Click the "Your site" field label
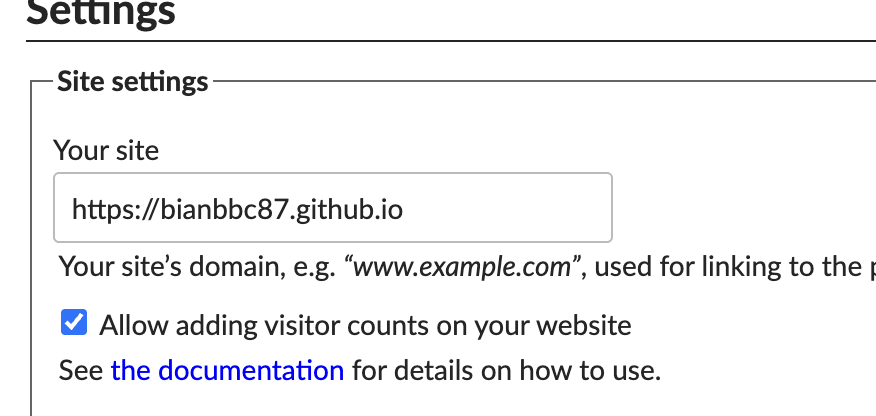Viewport: 876px width, 416px height. point(106,150)
